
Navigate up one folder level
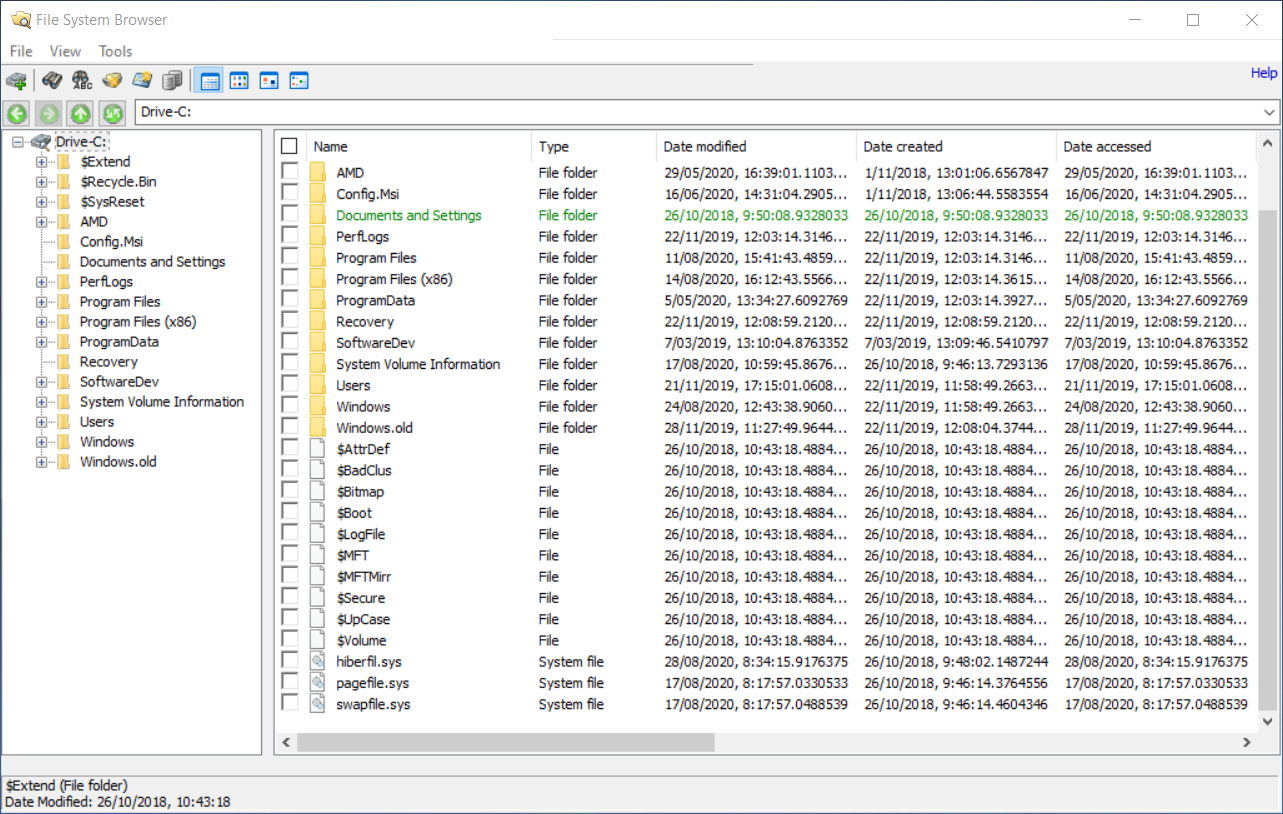80,113
